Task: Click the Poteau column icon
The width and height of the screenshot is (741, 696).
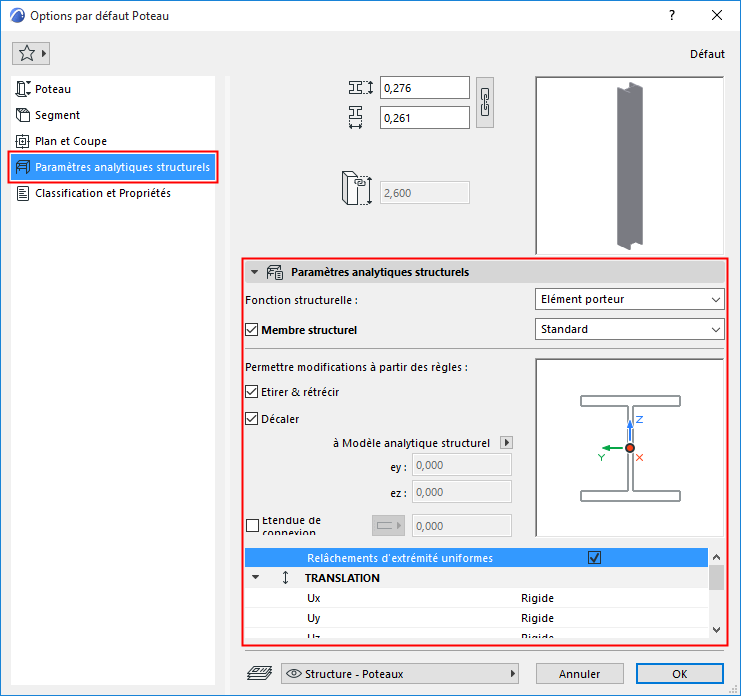Action: 23,89
